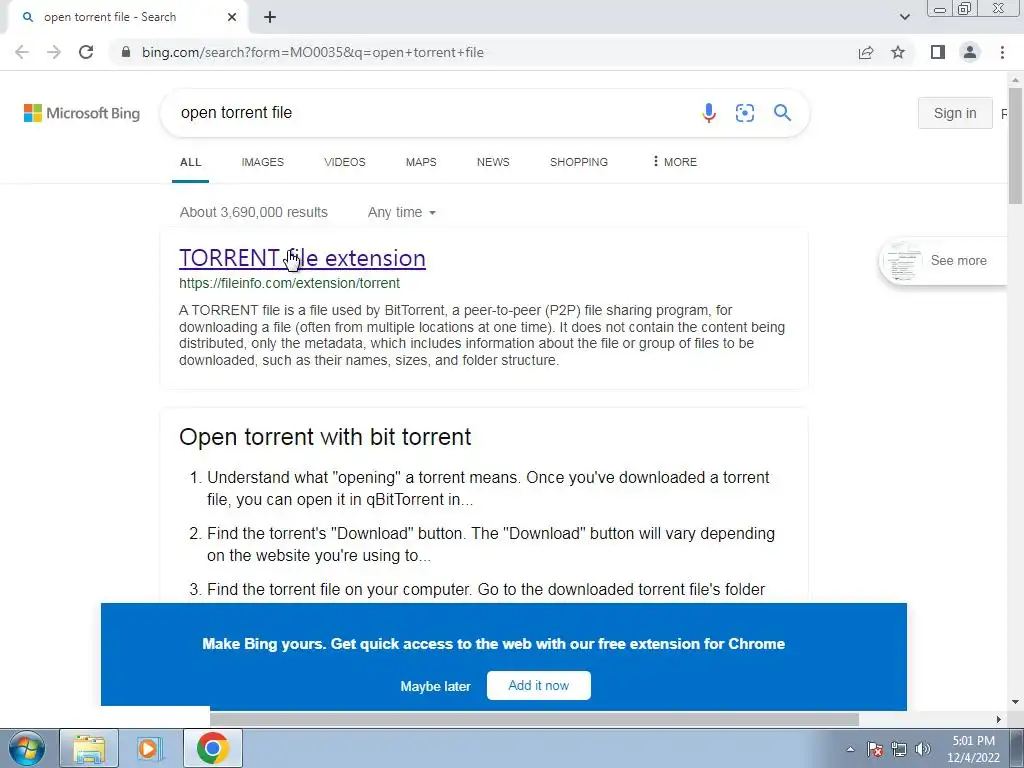Show hidden tray icons arrow
The image size is (1024, 768).
click(850, 749)
